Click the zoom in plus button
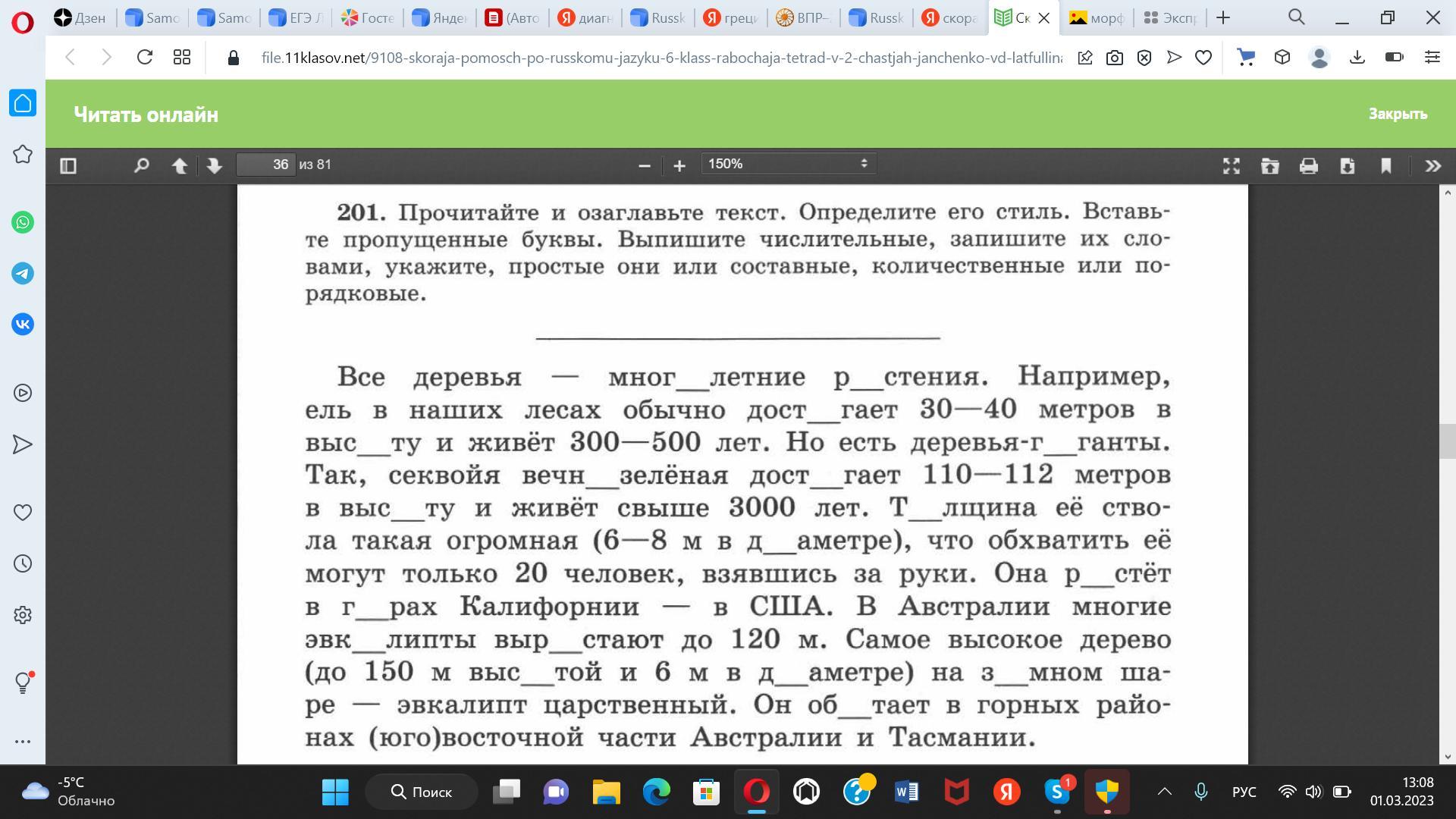This screenshot has height=819, width=1456. click(x=679, y=165)
